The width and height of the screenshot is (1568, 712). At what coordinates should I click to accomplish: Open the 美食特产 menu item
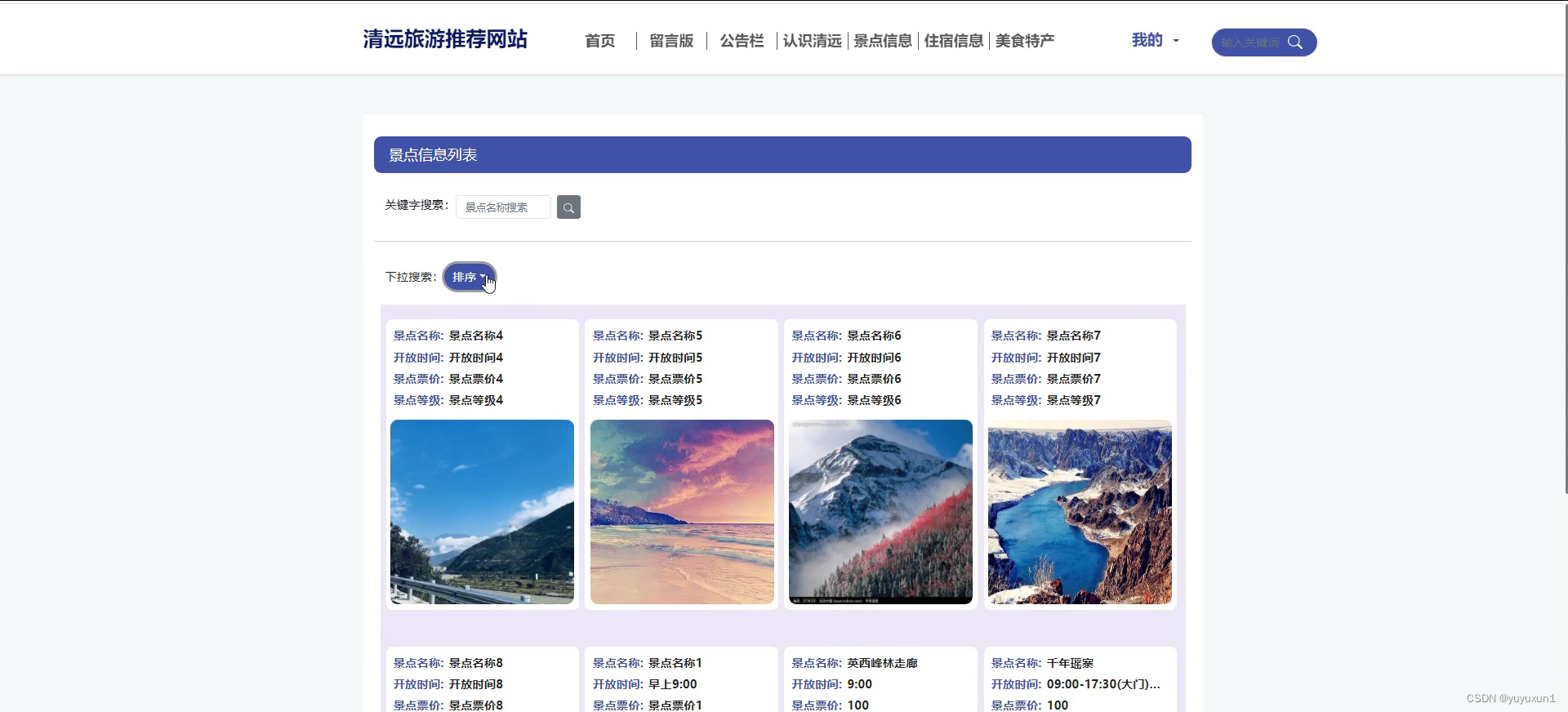pos(1025,41)
